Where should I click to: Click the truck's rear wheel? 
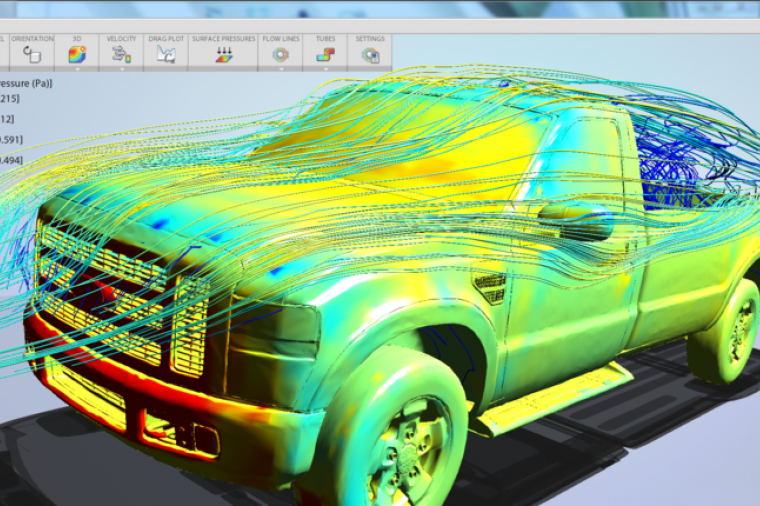pos(728,331)
